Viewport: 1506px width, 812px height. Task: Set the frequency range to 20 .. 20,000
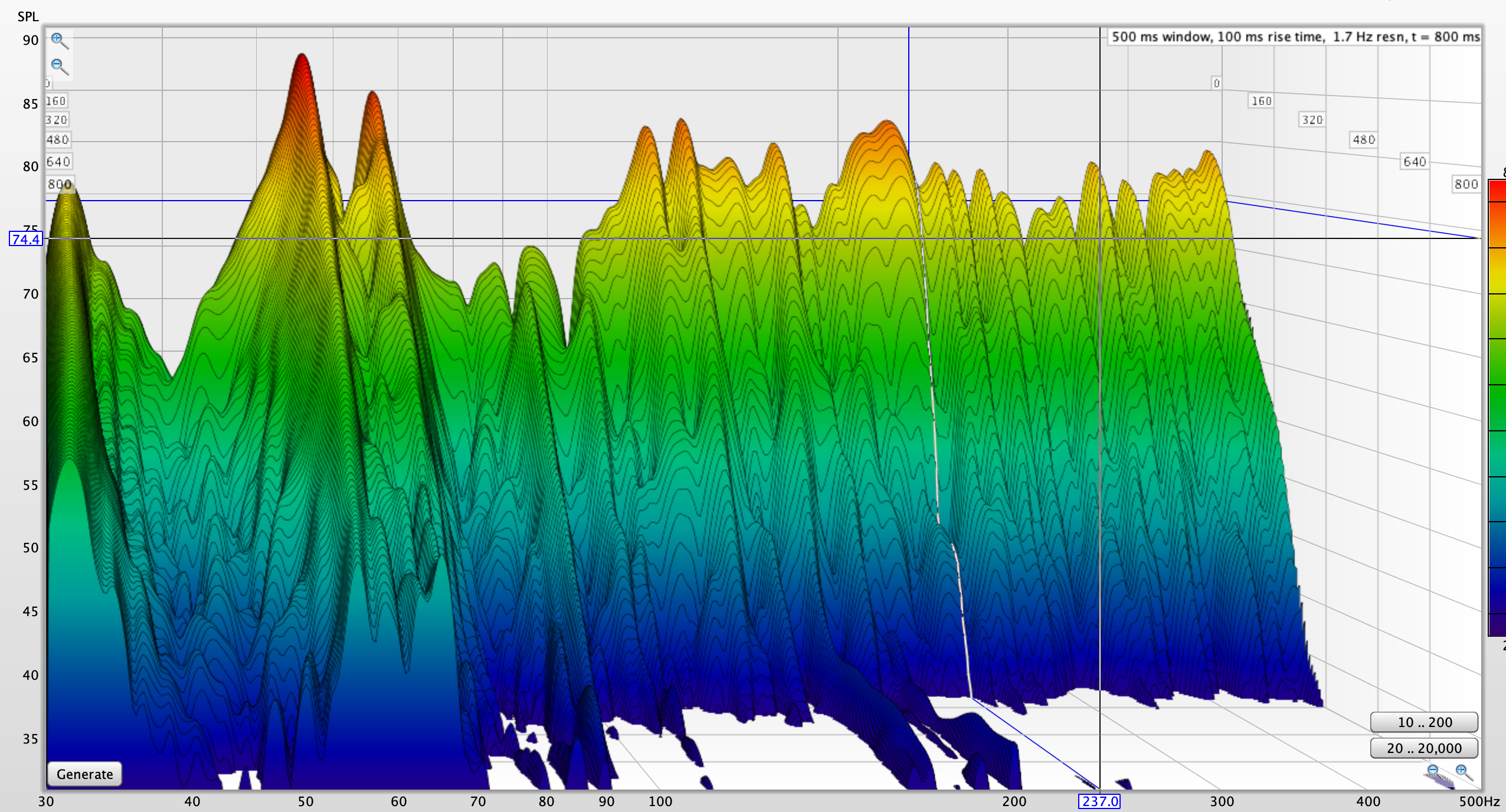(1424, 748)
